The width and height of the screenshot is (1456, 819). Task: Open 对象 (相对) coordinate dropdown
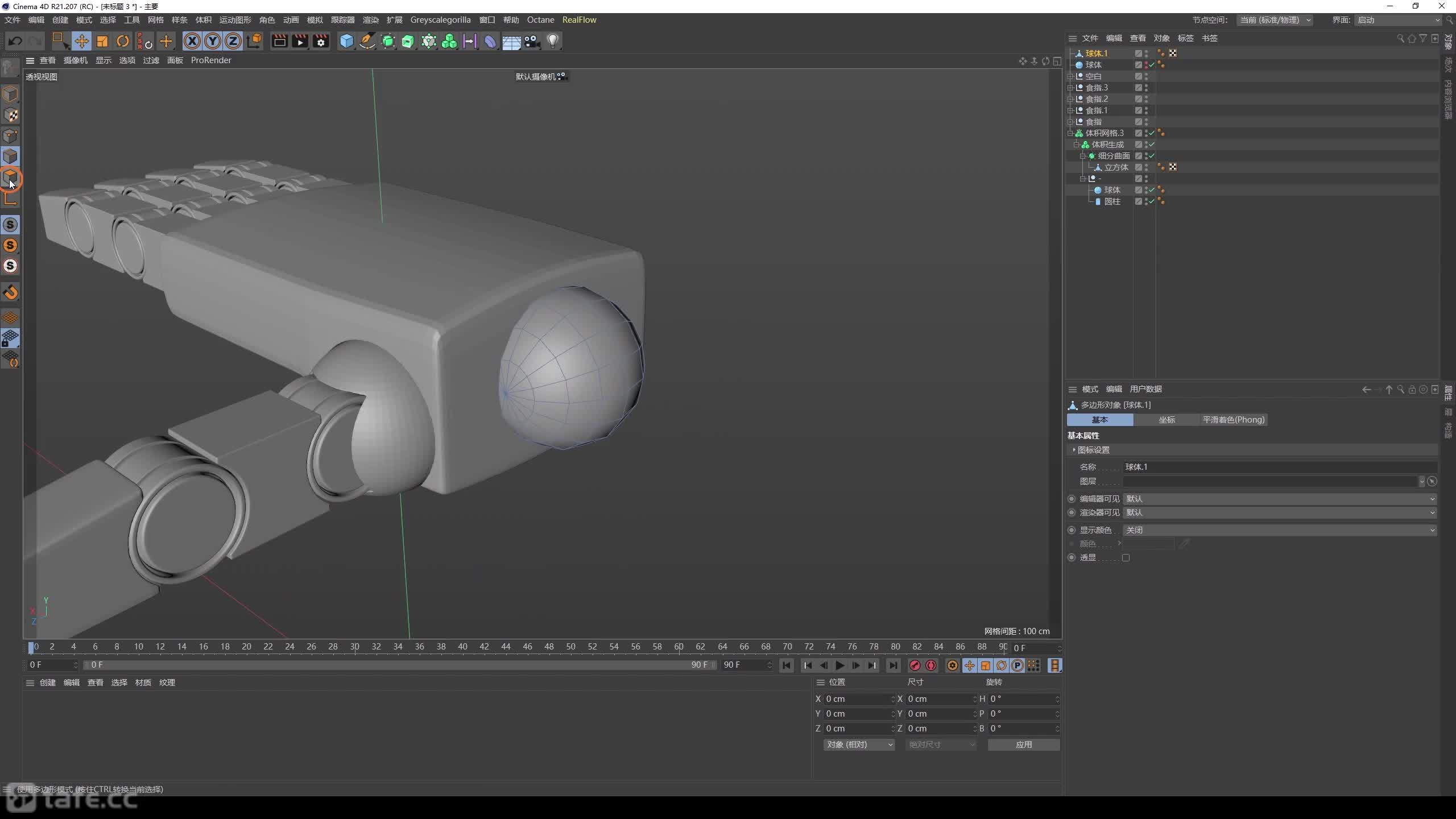coord(859,744)
